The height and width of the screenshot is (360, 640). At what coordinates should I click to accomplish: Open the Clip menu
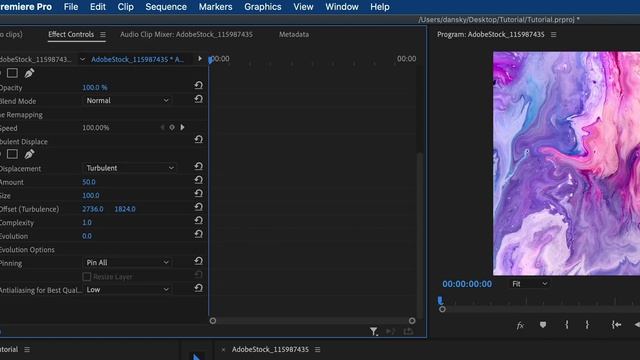tap(125, 7)
